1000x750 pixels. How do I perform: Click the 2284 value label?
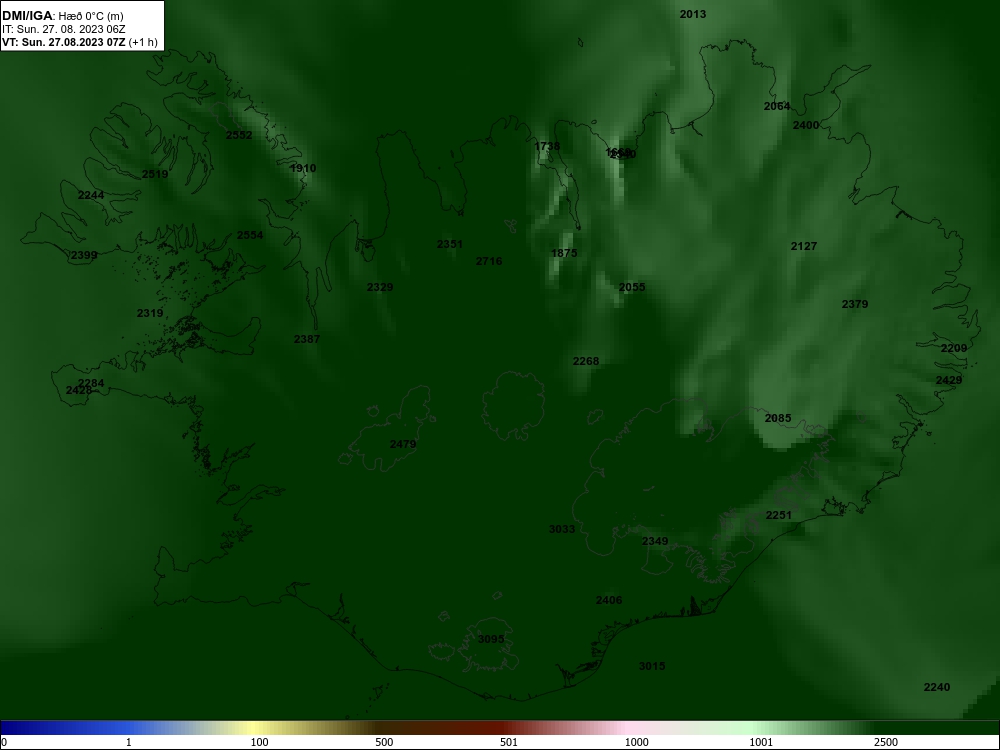(91, 383)
